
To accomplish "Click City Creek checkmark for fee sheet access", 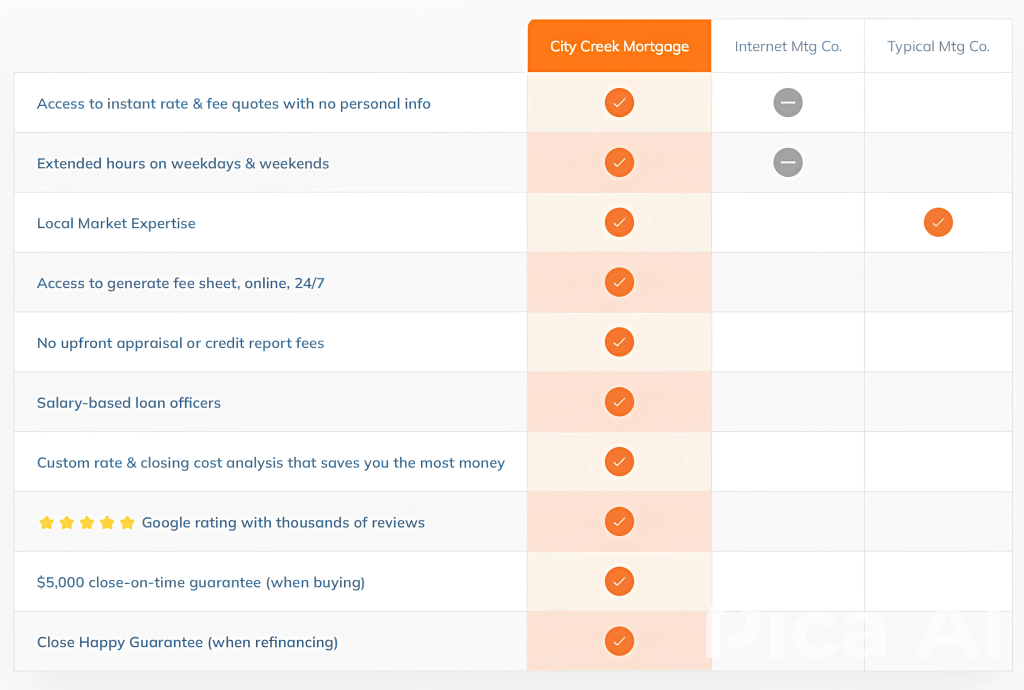I will pyautogui.click(x=619, y=283).
